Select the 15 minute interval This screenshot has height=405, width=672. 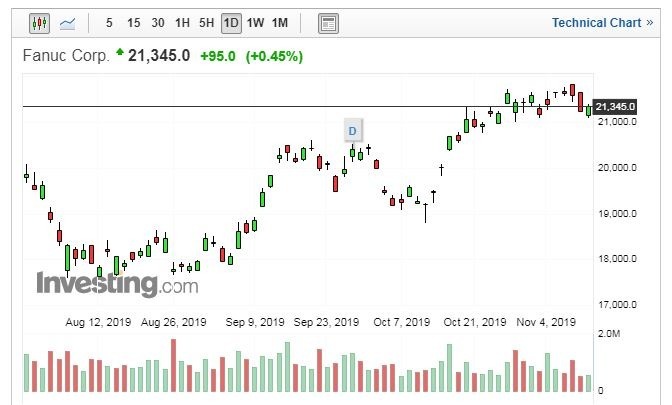coord(134,23)
